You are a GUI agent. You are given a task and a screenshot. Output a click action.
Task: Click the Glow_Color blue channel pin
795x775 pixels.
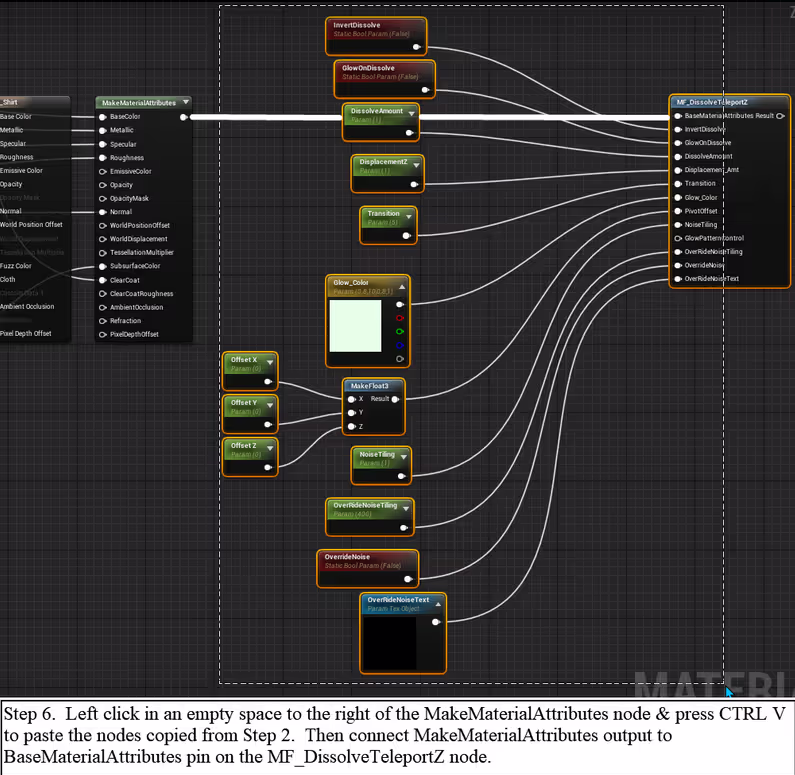point(400,346)
